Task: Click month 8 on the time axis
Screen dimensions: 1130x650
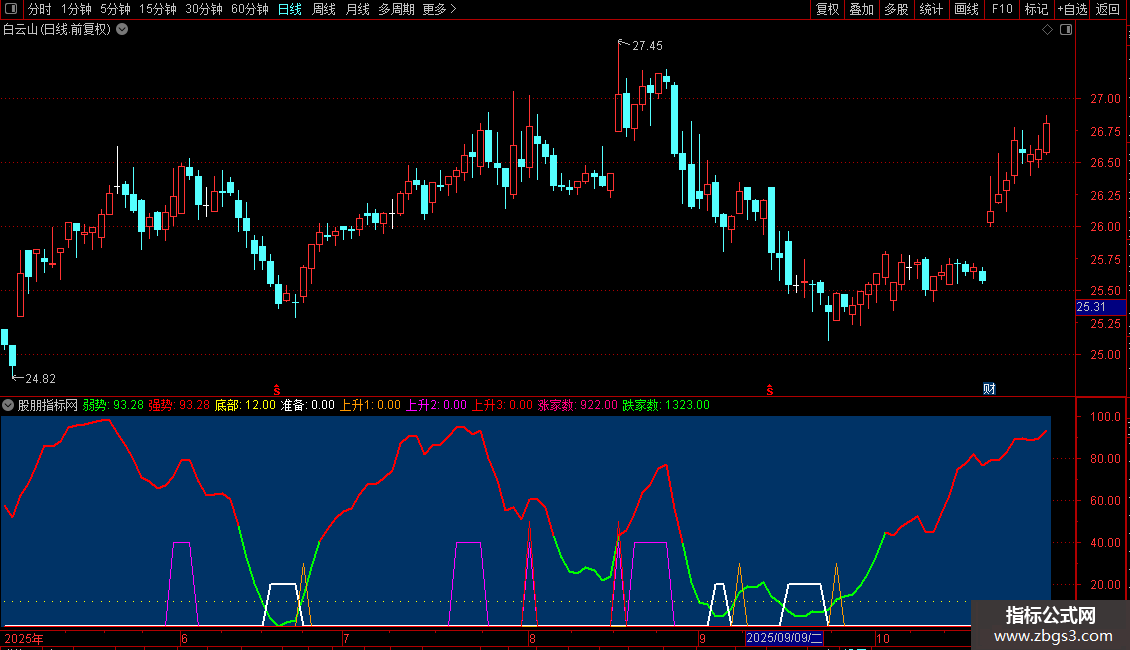Action: 532,638
